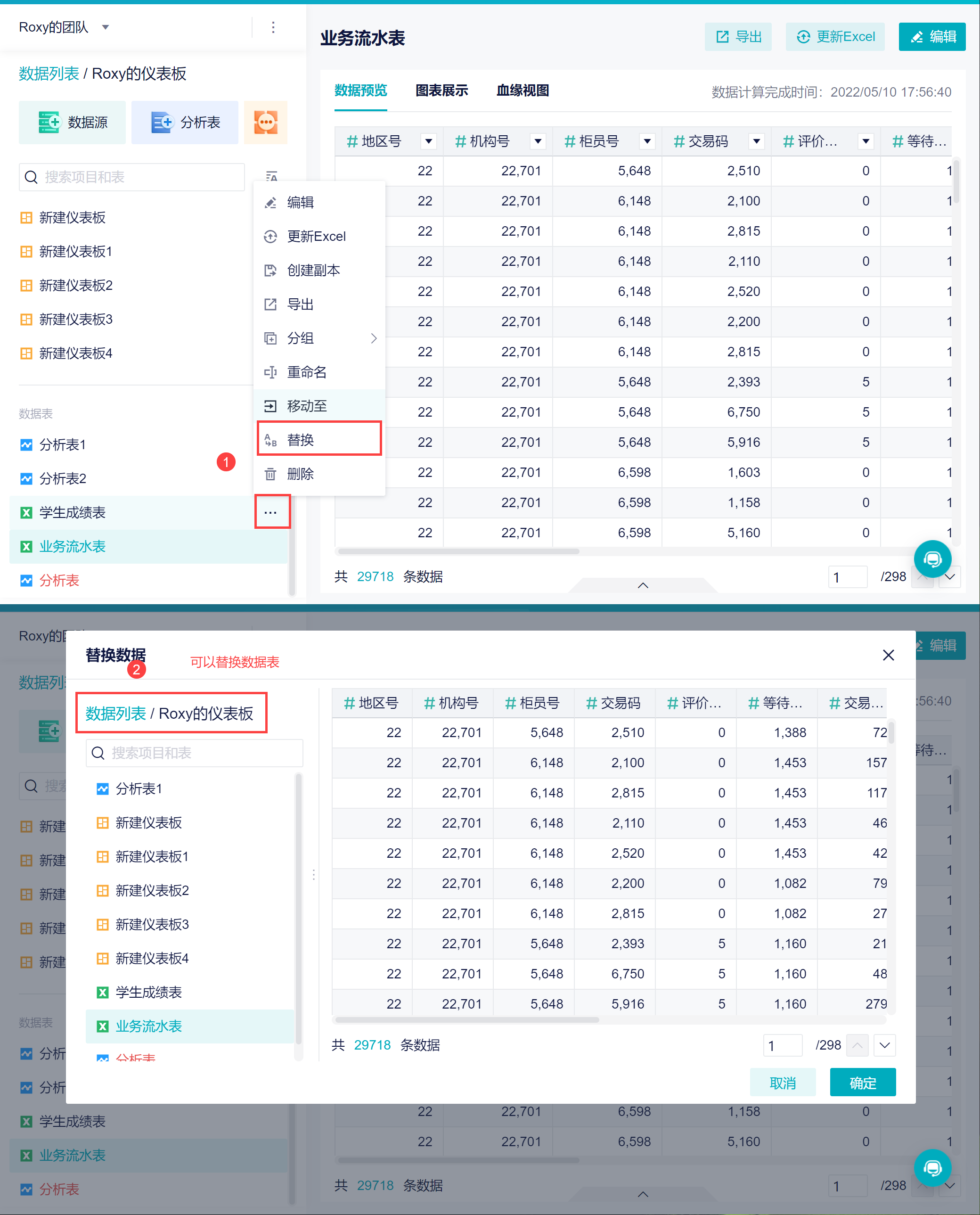
Task: Switch to the 图表展示 tab
Action: [x=441, y=90]
